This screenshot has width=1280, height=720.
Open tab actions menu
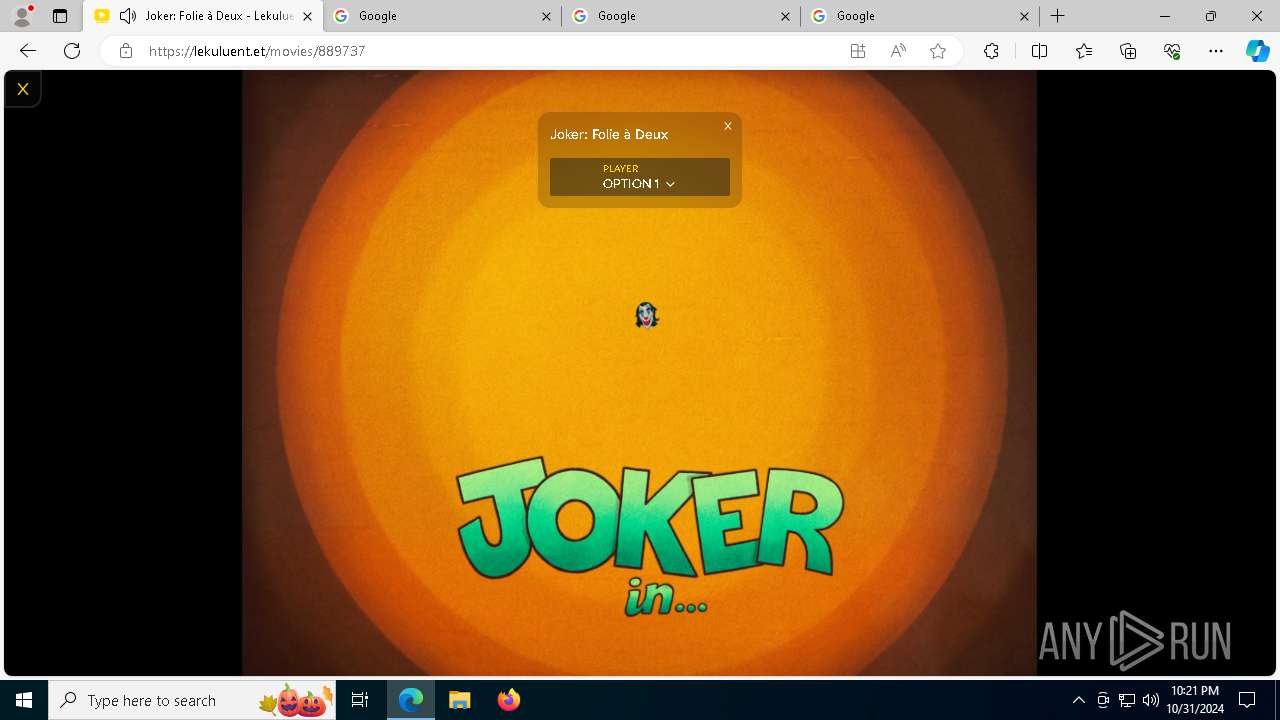click(60, 16)
